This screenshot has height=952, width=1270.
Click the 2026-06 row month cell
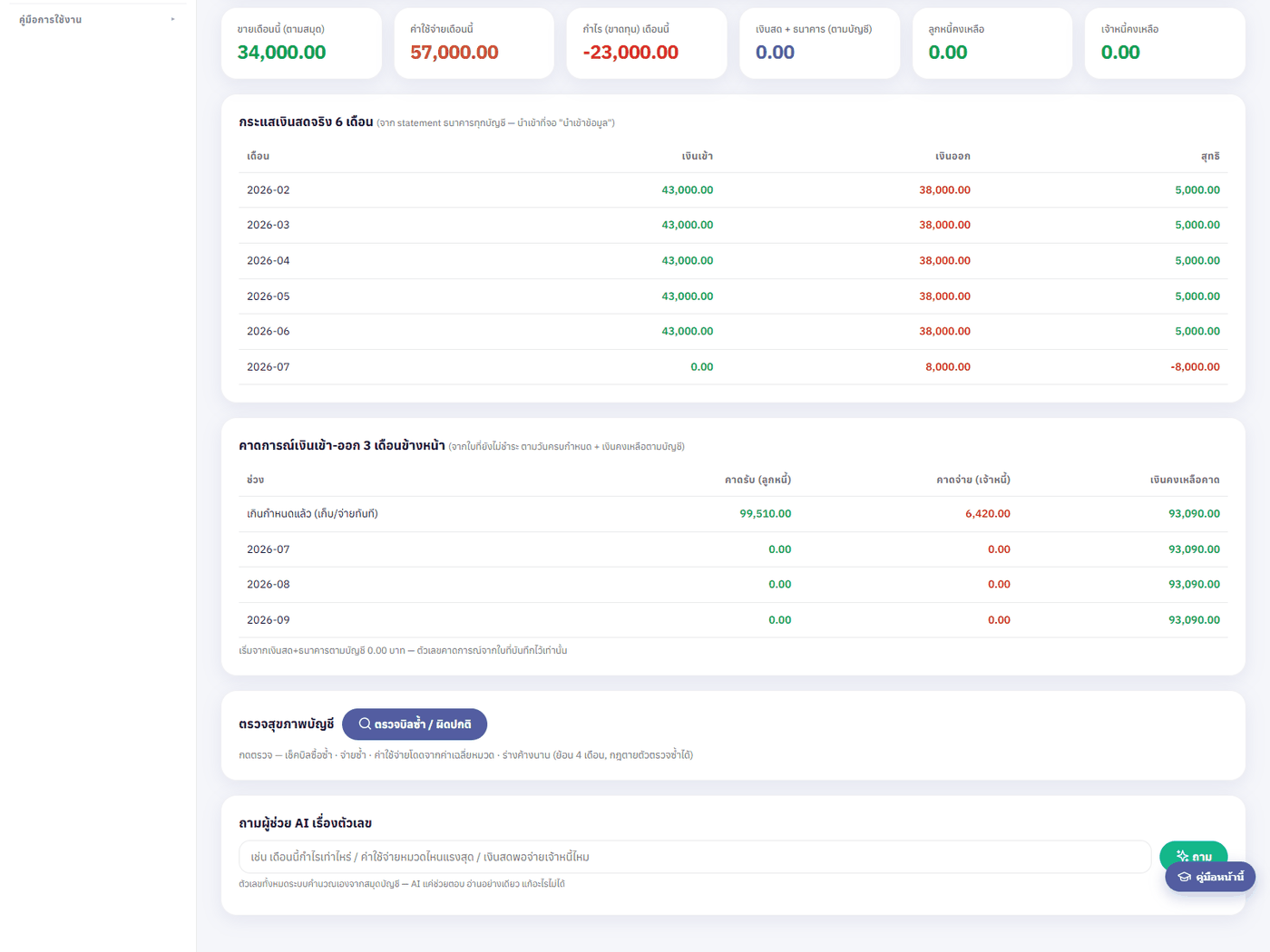point(269,332)
